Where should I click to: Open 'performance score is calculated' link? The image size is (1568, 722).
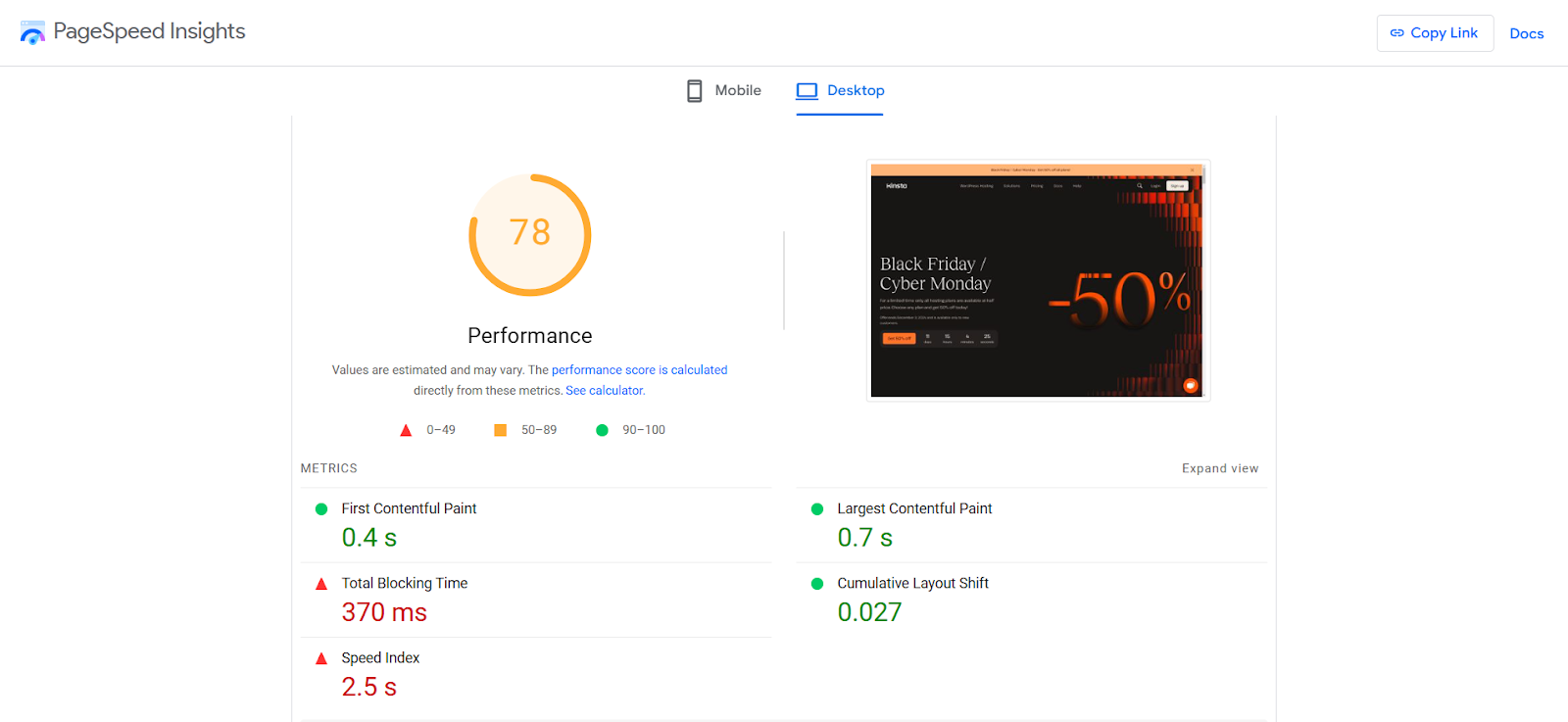(x=639, y=370)
